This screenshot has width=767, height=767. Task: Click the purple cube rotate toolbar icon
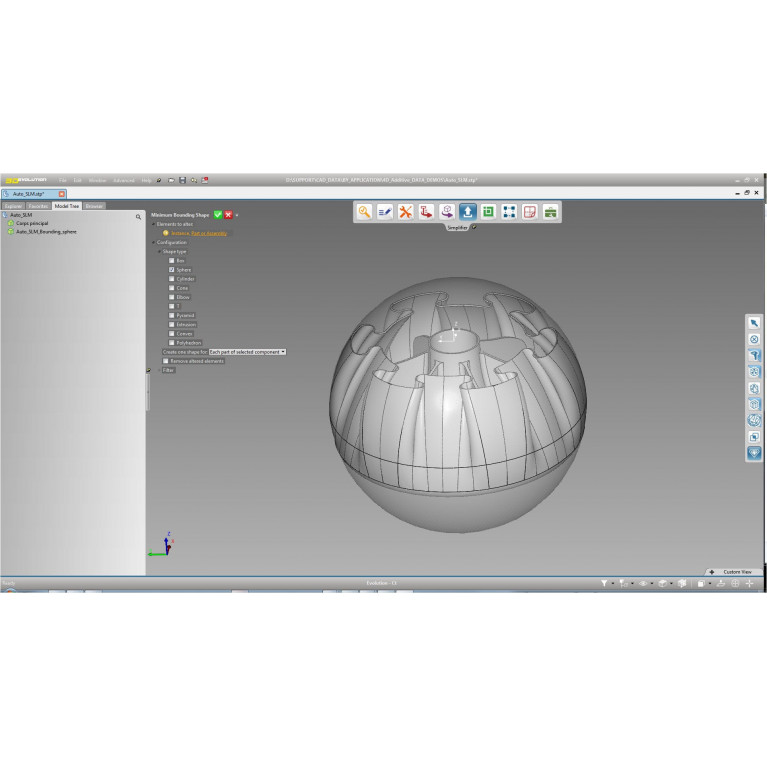(447, 212)
